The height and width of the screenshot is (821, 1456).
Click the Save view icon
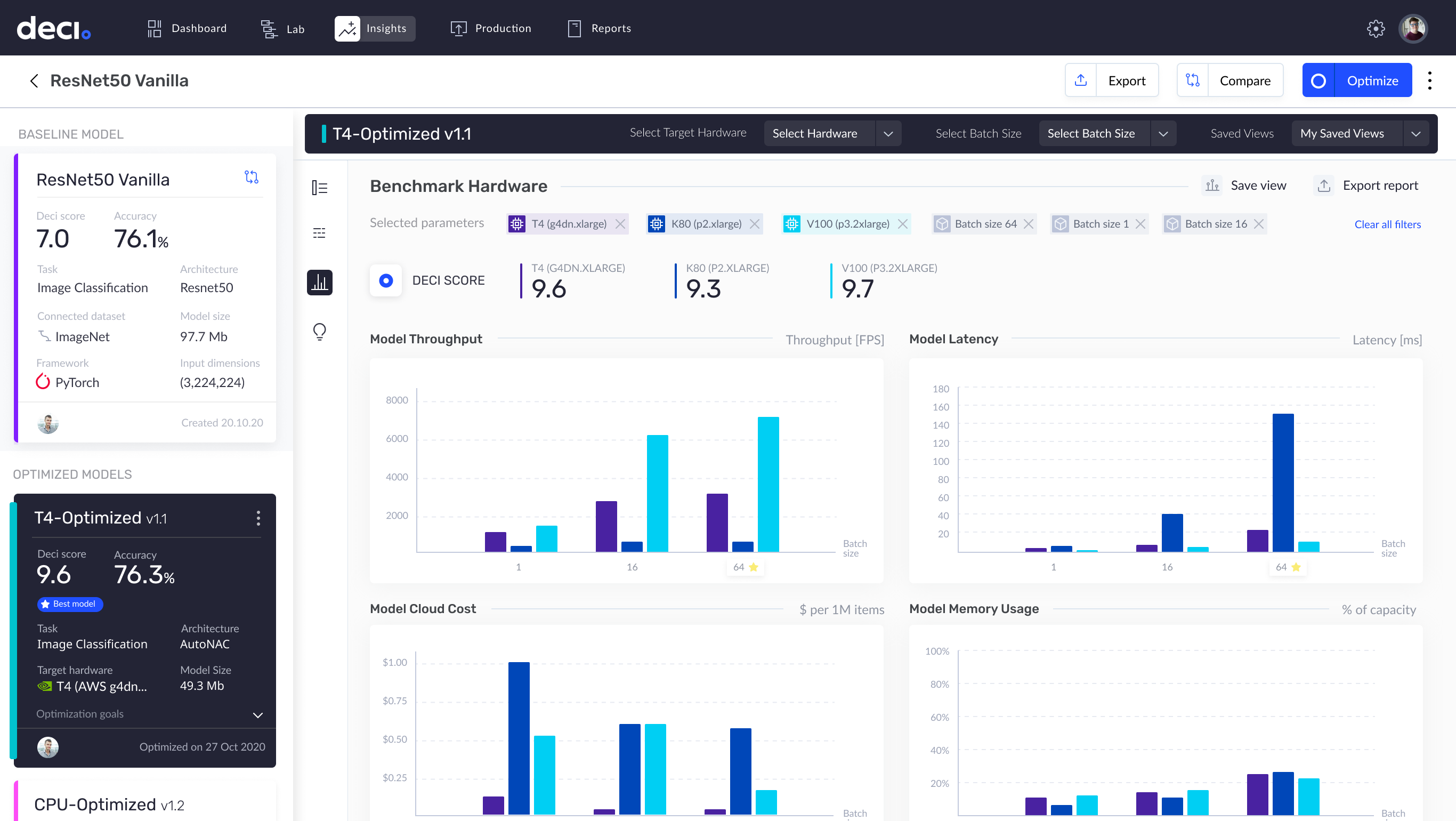pyautogui.click(x=1212, y=186)
